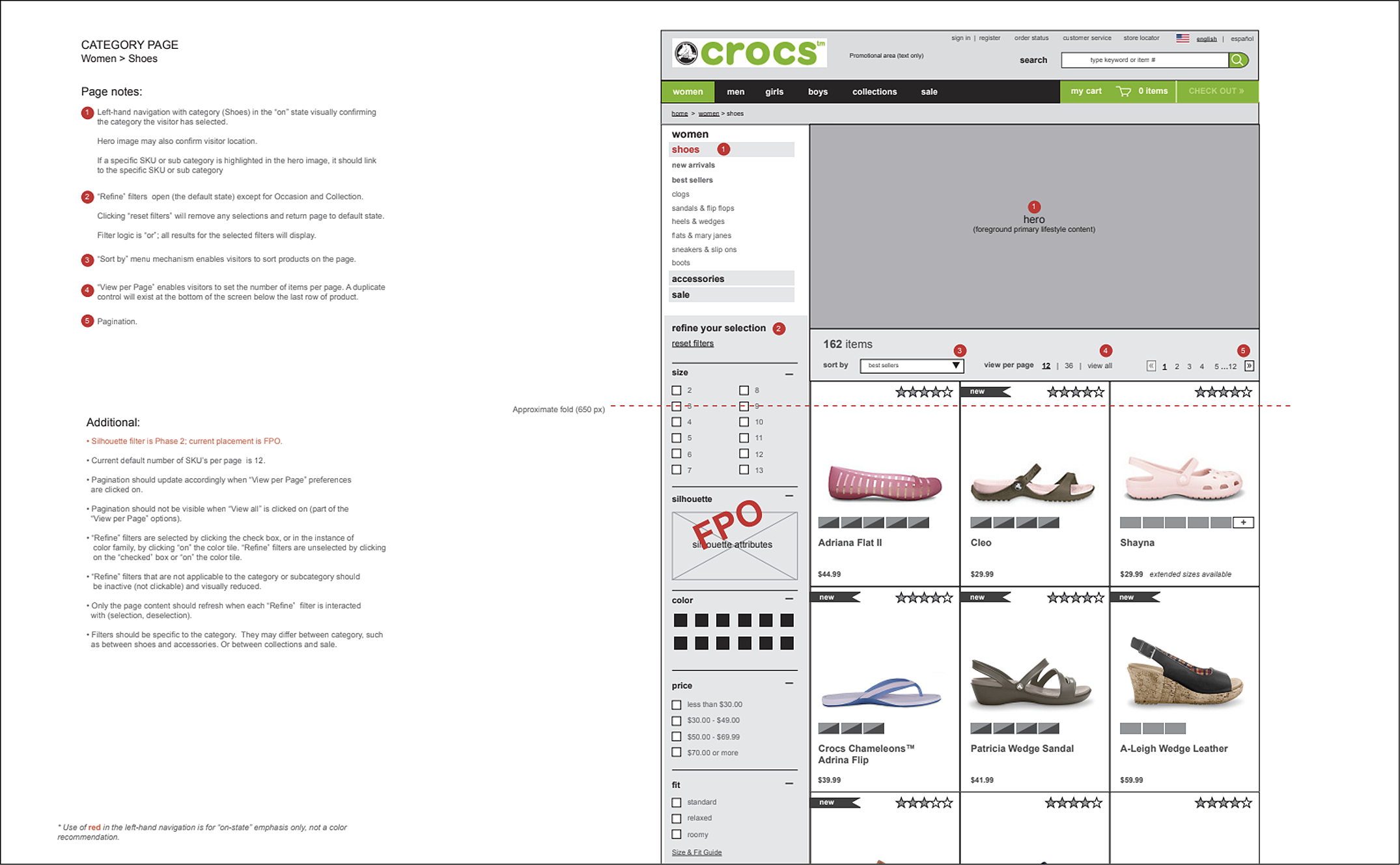Enable the 'less than $30.00' price filter
1400x865 pixels.
click(x=677, y=704)
